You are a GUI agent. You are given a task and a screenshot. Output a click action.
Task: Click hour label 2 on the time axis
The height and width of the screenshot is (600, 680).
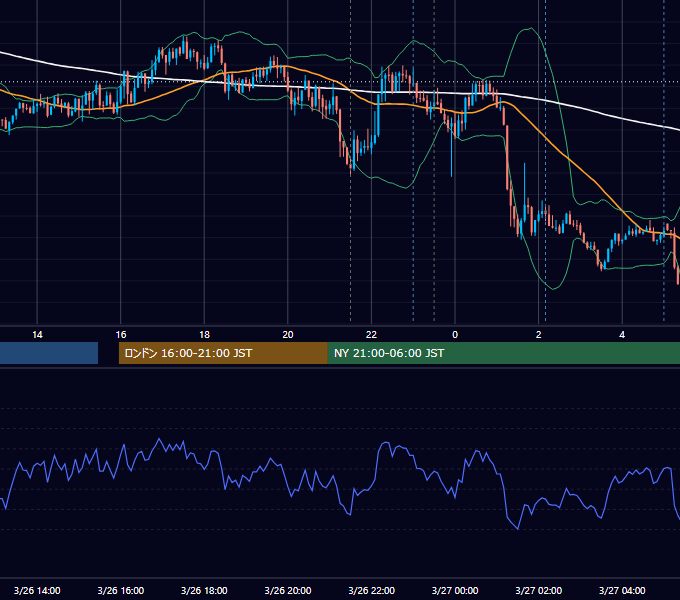539,335
